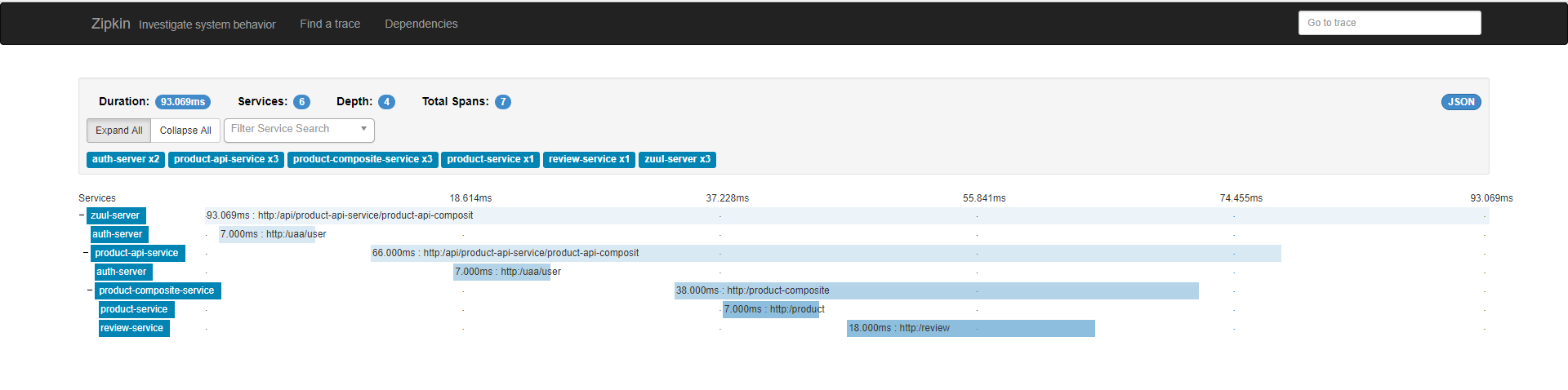Click the 55.841ms time axis label
Image resolution: width=1568 pixels, height=390 pixels.
click(x=984, y=198)
